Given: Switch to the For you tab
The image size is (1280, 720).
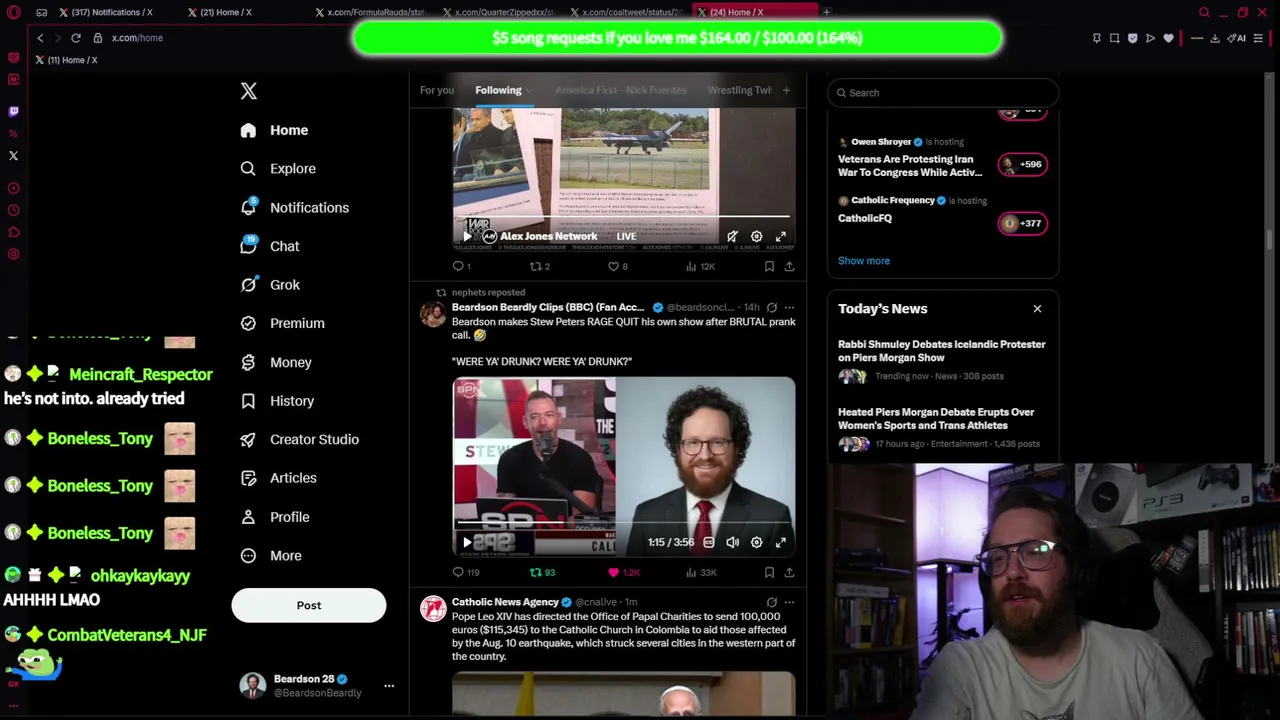Looking at the screenshot, I should (436, 90).
